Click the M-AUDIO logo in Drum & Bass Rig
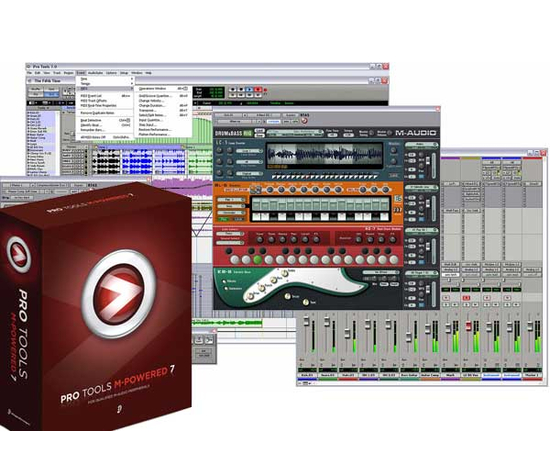Screen dimensions: 550x450 (x=416, y=133)
